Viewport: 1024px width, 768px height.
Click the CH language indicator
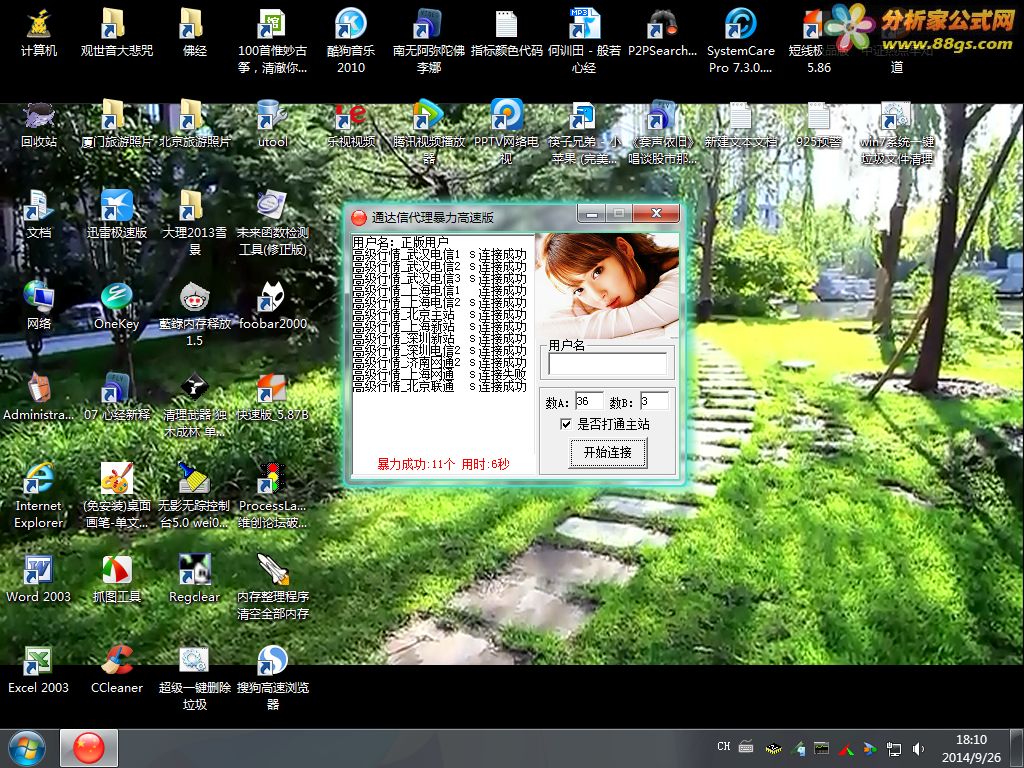724,746
